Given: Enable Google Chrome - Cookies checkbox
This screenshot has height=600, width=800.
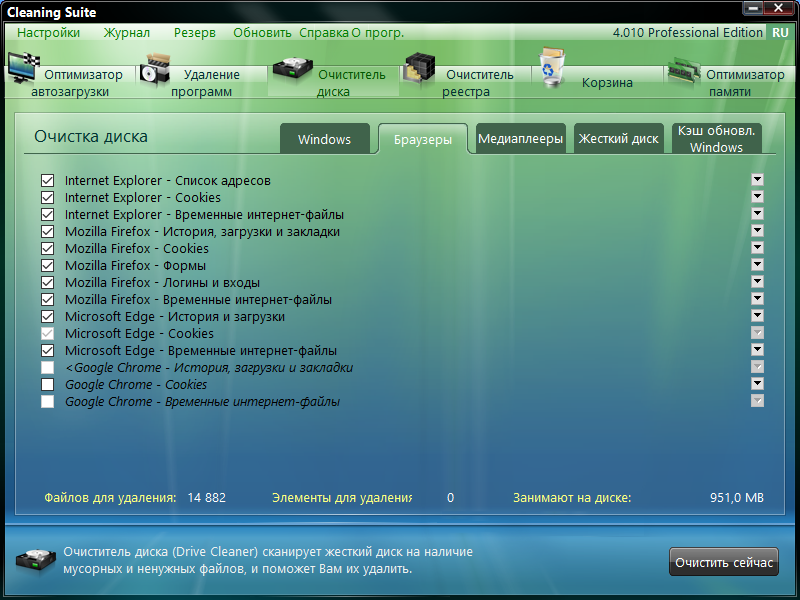Looking at the screenshot, I should pyautogui.click(x=47, y=384).
